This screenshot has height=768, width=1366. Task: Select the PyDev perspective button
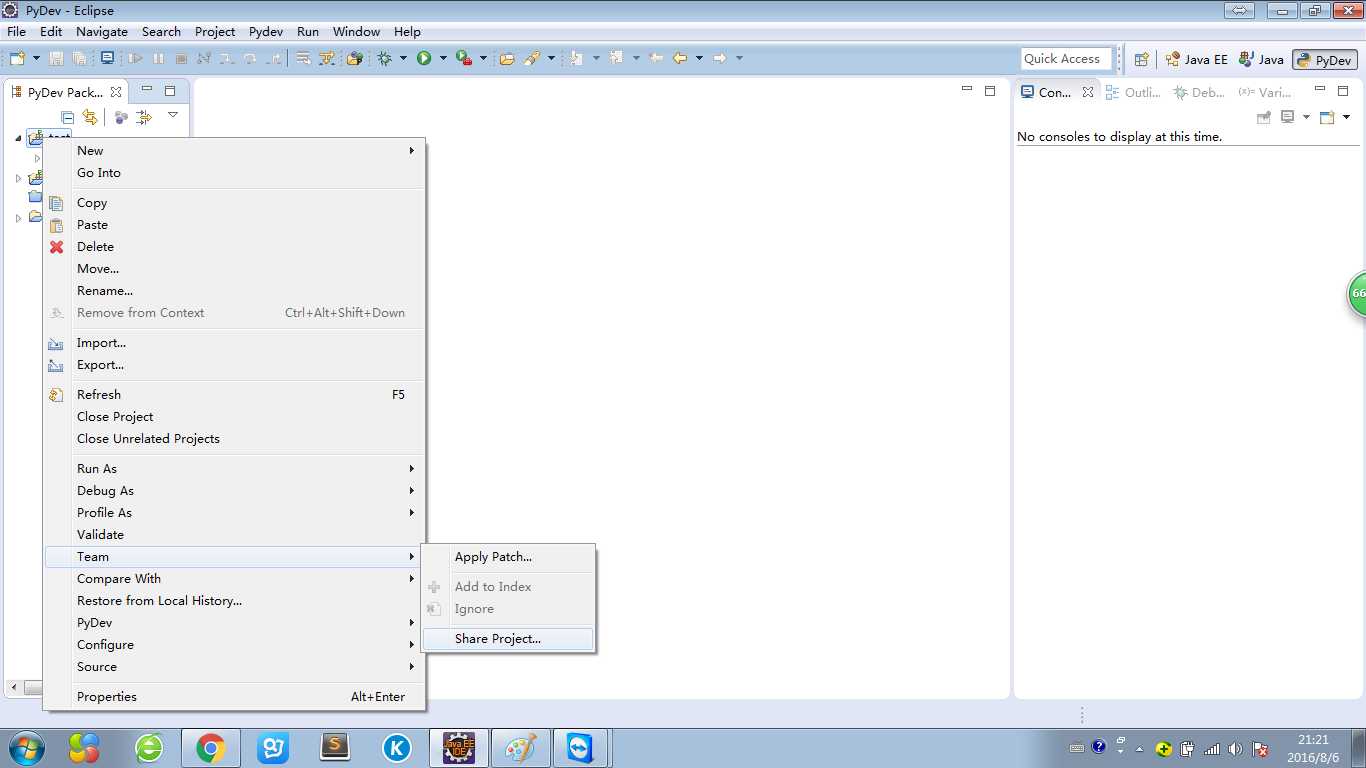(x=1324, y=60)
